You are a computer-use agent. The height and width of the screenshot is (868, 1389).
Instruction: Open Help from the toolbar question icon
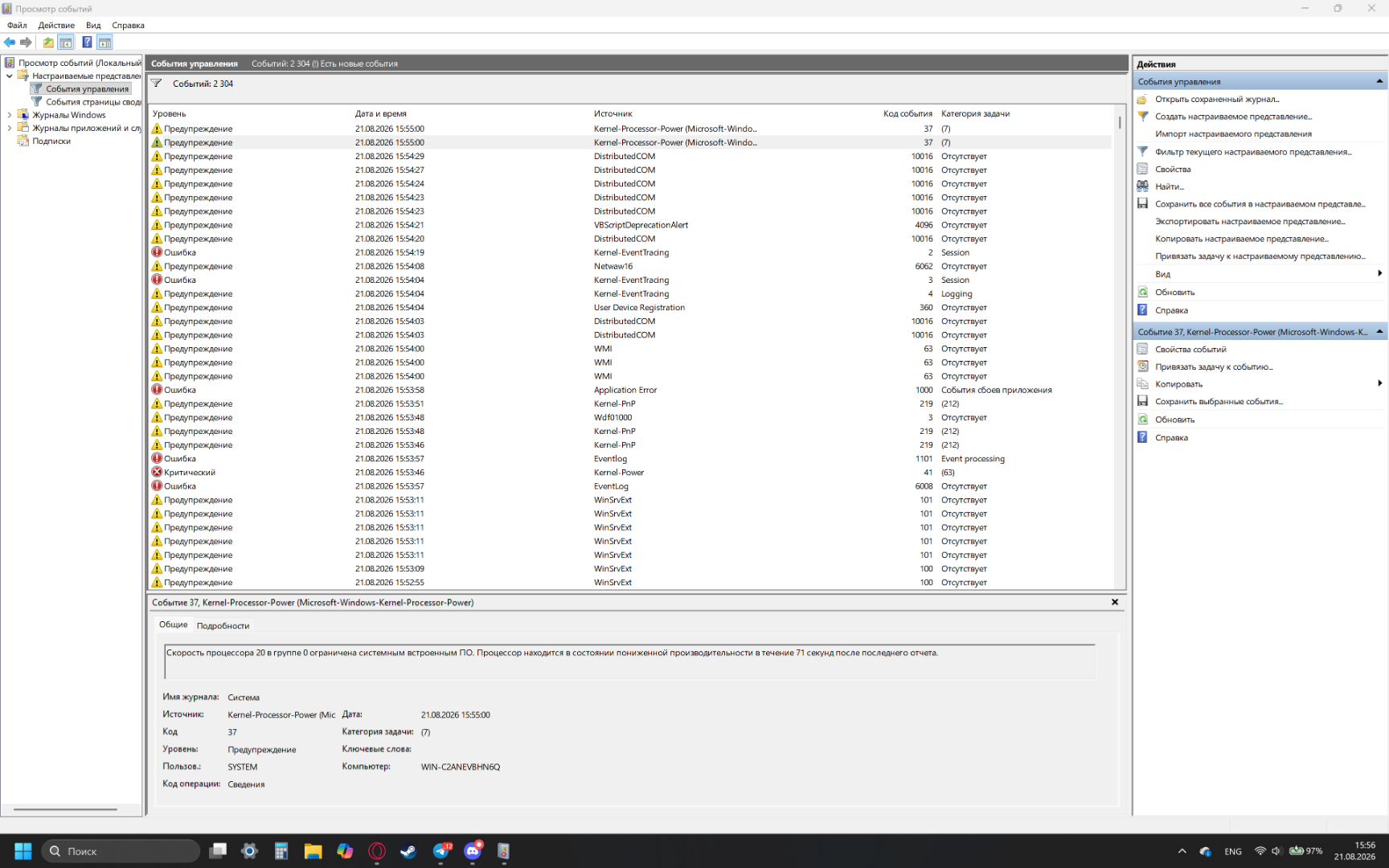click(x=87, y=43)
